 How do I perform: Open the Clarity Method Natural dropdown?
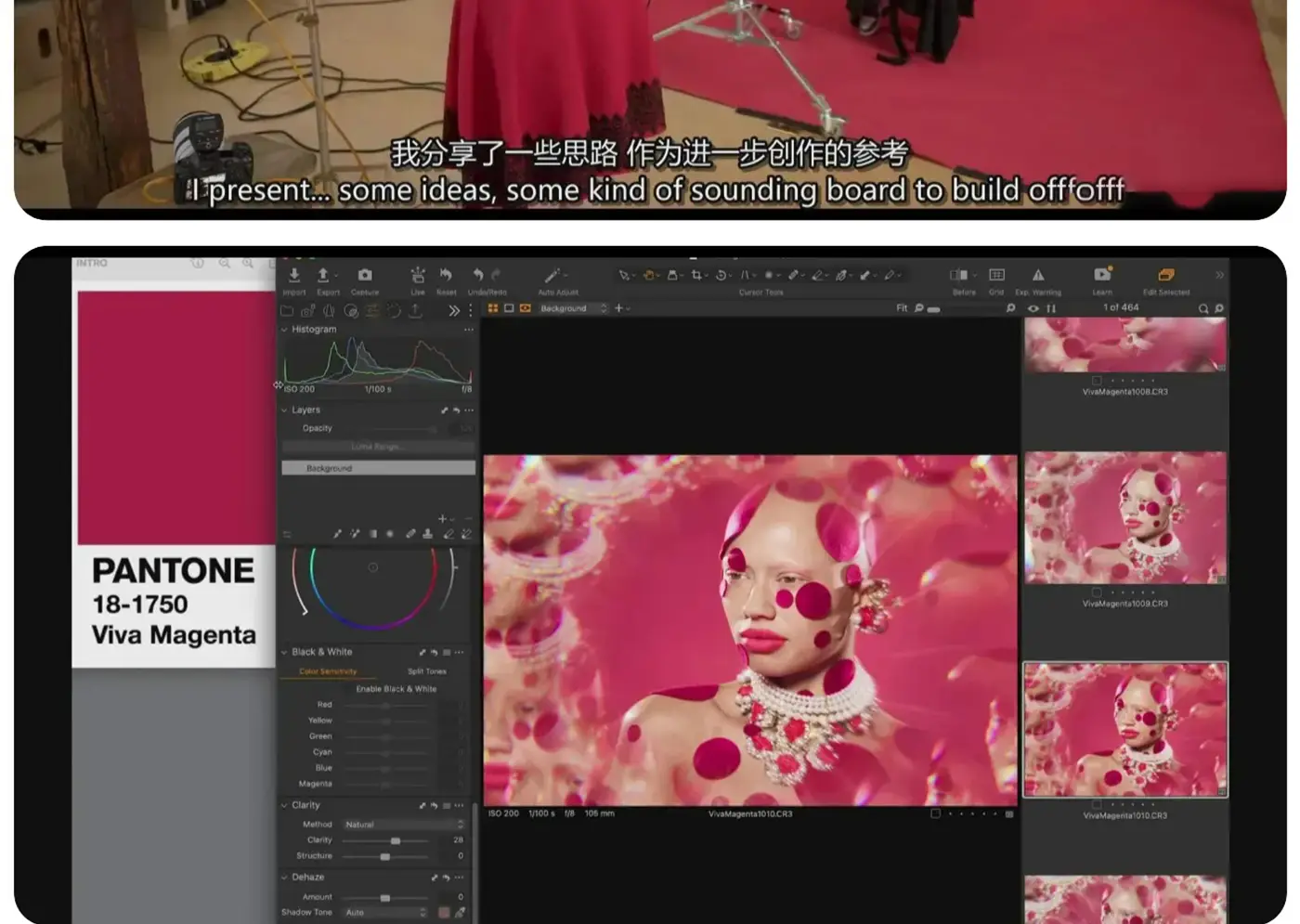click(403, 825)
